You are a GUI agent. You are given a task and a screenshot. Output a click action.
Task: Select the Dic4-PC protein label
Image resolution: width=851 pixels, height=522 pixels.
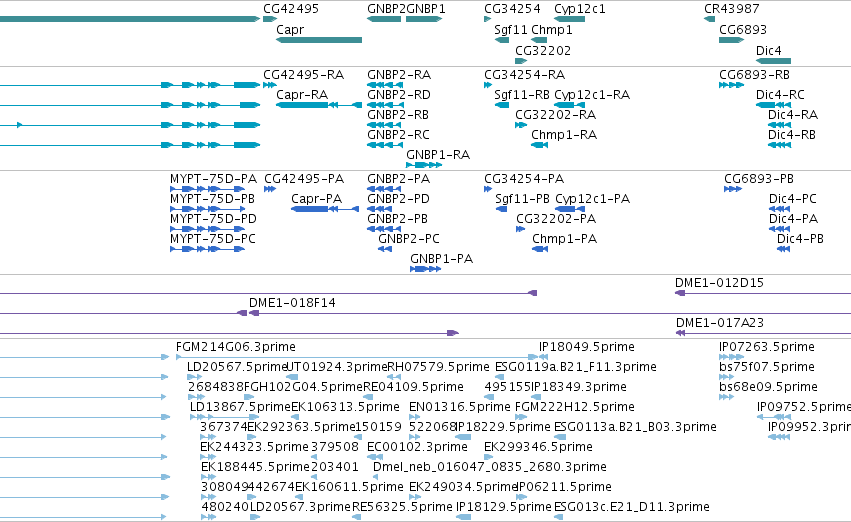click(792, 199)
